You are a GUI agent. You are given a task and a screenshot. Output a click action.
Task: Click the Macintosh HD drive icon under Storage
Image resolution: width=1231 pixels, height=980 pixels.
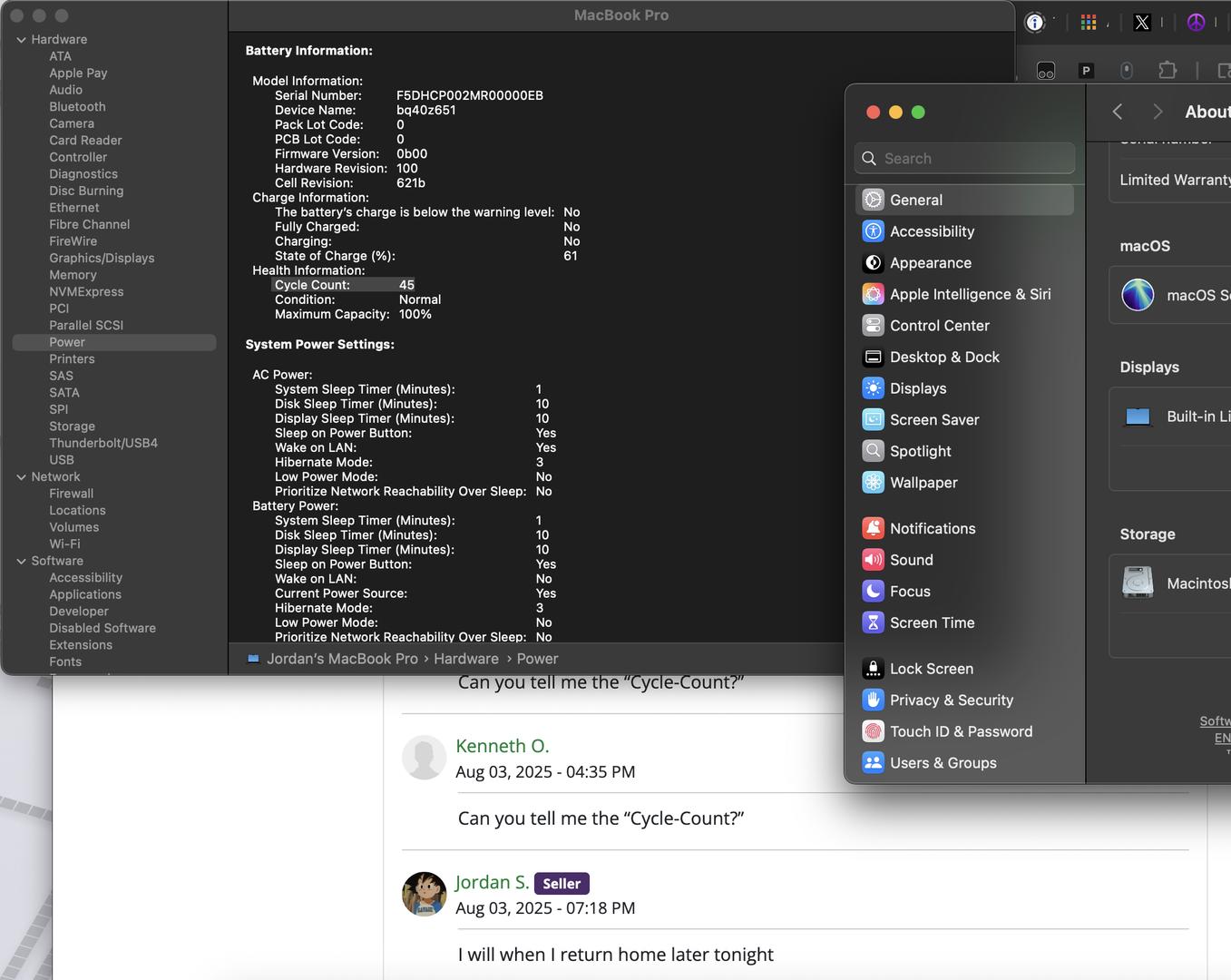click(x=1138, y=583)
